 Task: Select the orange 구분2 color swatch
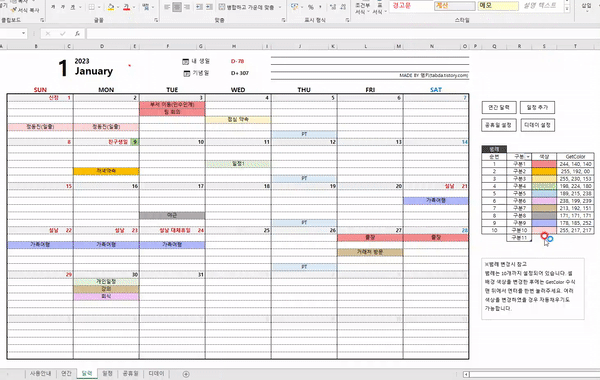click(x=544, y=171)
